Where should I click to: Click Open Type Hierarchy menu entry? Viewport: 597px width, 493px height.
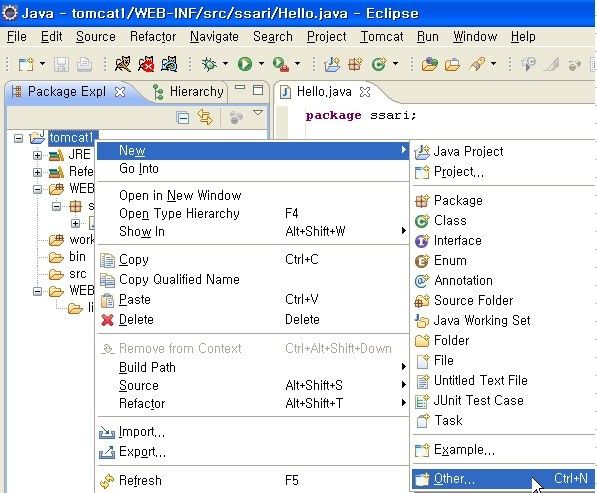click(253, 214)
